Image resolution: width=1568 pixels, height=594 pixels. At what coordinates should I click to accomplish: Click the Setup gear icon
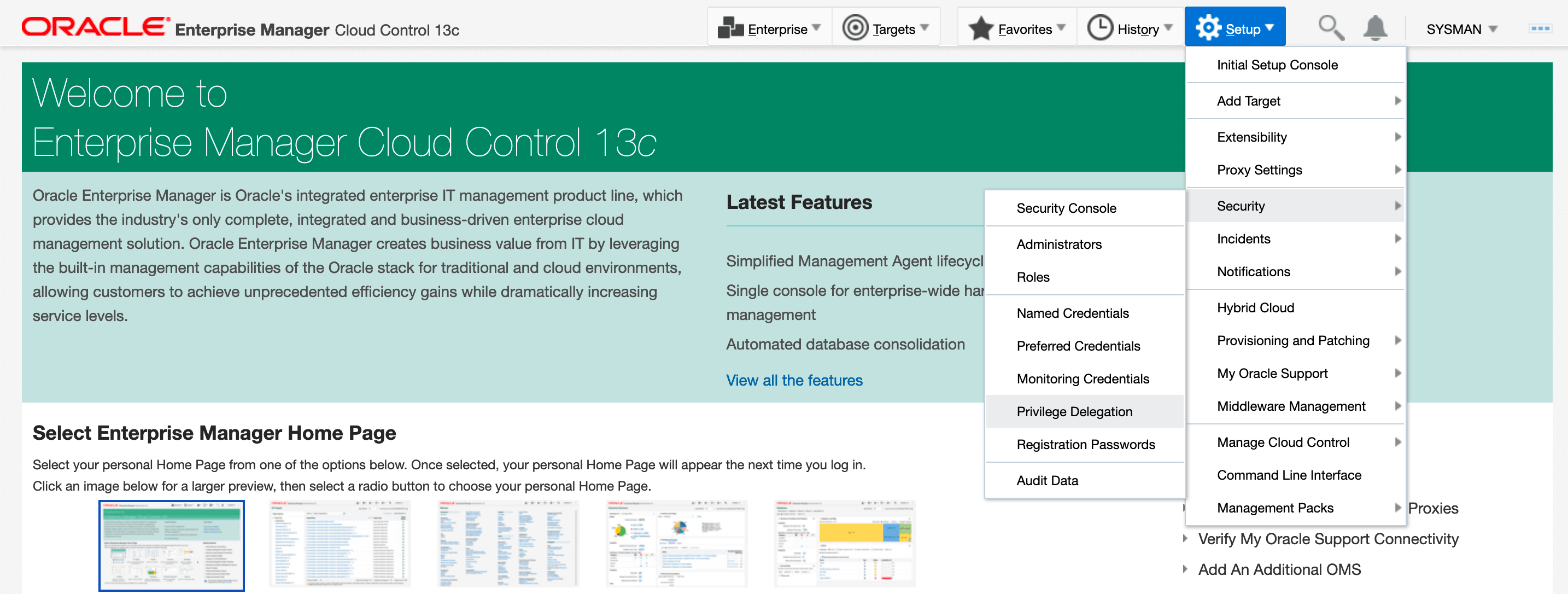[1208, 28]
